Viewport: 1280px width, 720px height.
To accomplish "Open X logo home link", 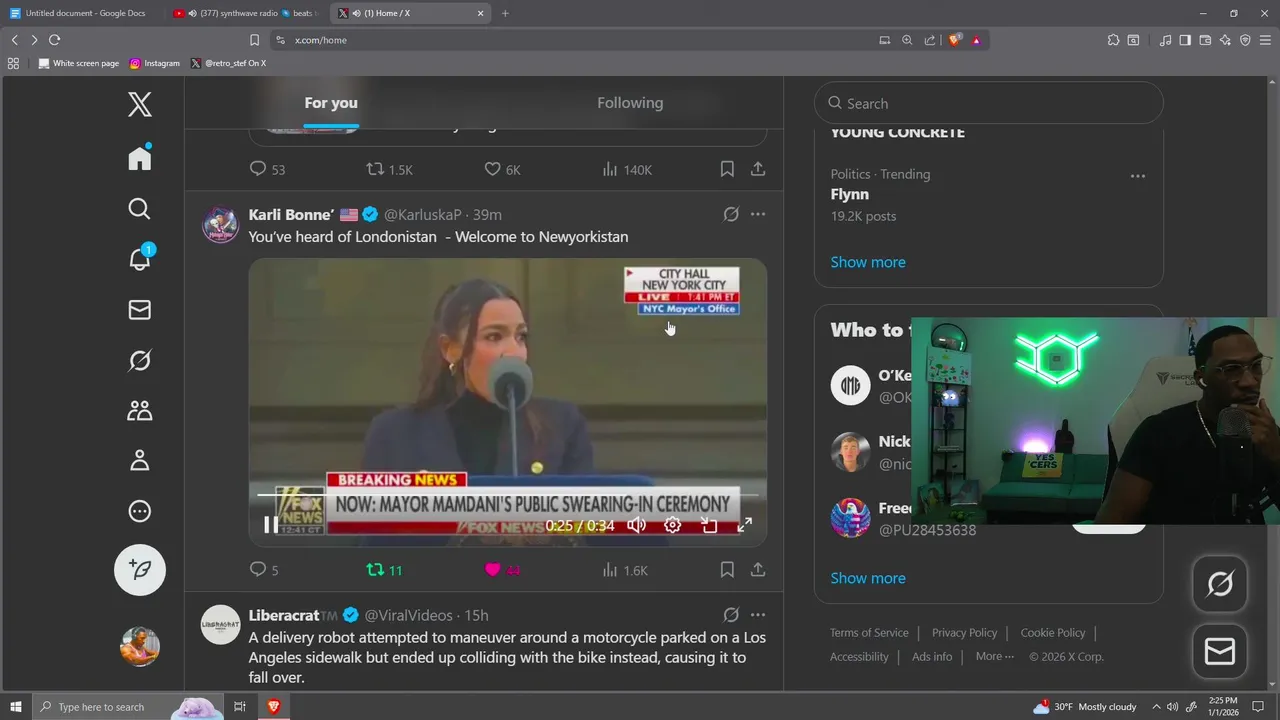I will point(140,104).
